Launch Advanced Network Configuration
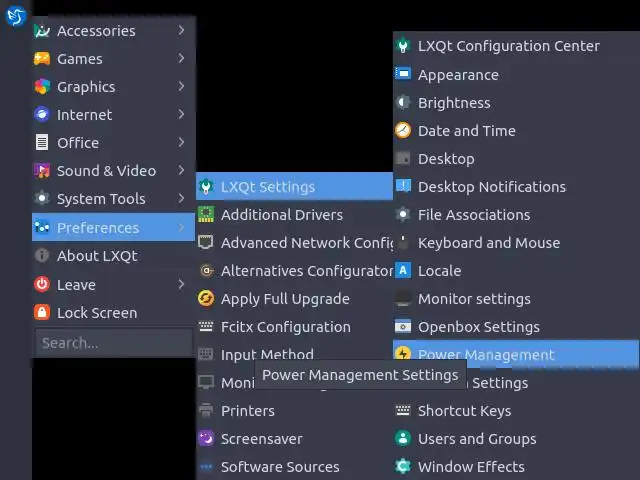The image size is (640, 480). tap(294, 242)
